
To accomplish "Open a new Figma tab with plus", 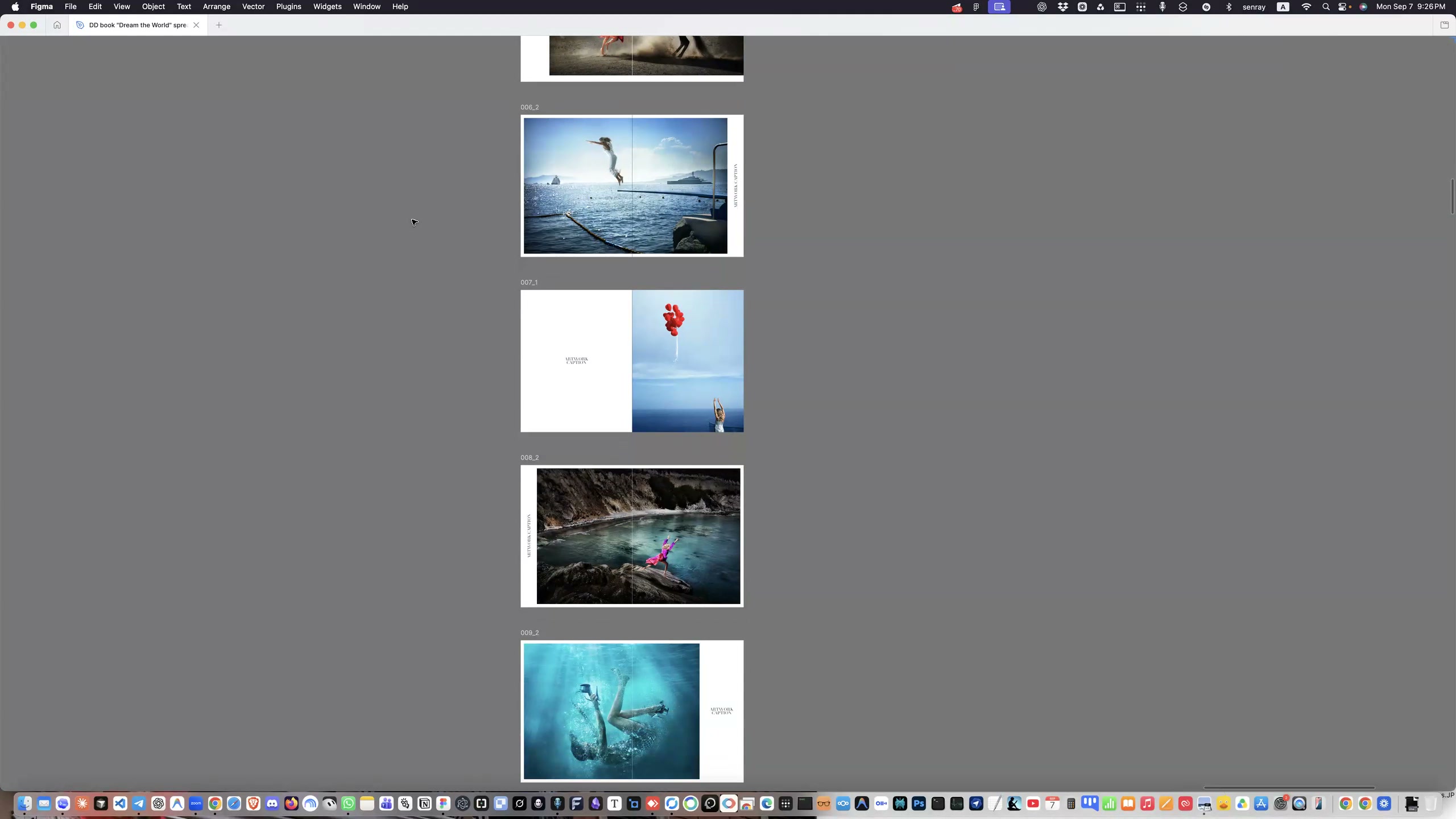I will pos(219,25).
